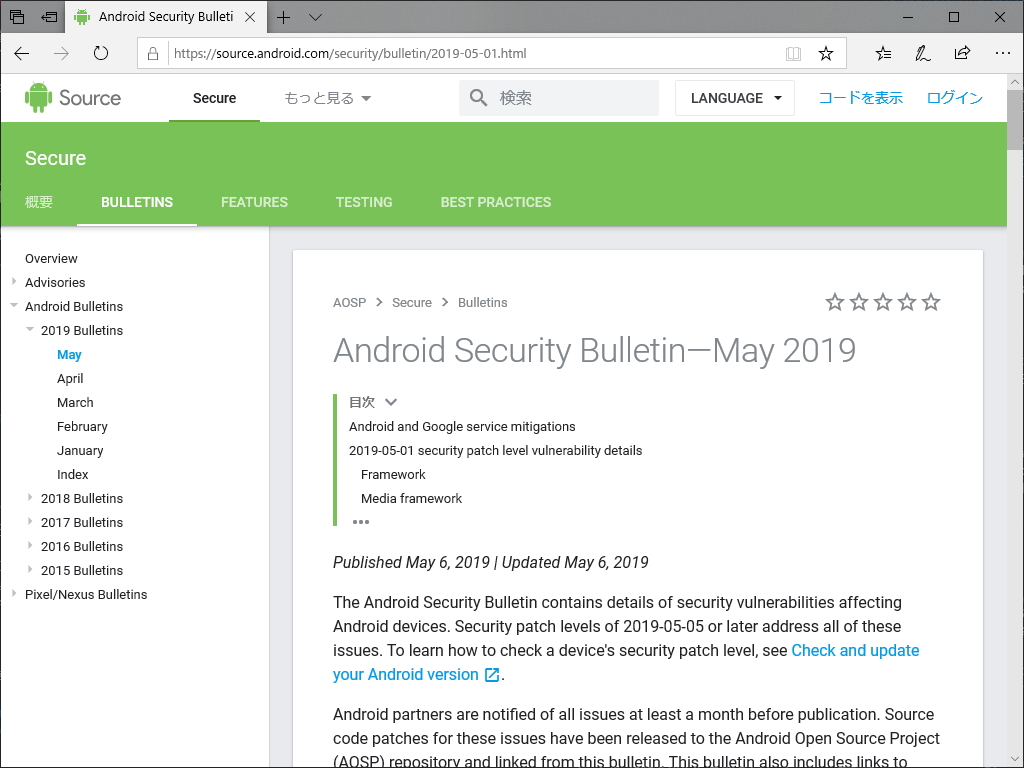Open Edge settings via the ellipsis icon
1024x768 pixels.
click(1003, 54)
